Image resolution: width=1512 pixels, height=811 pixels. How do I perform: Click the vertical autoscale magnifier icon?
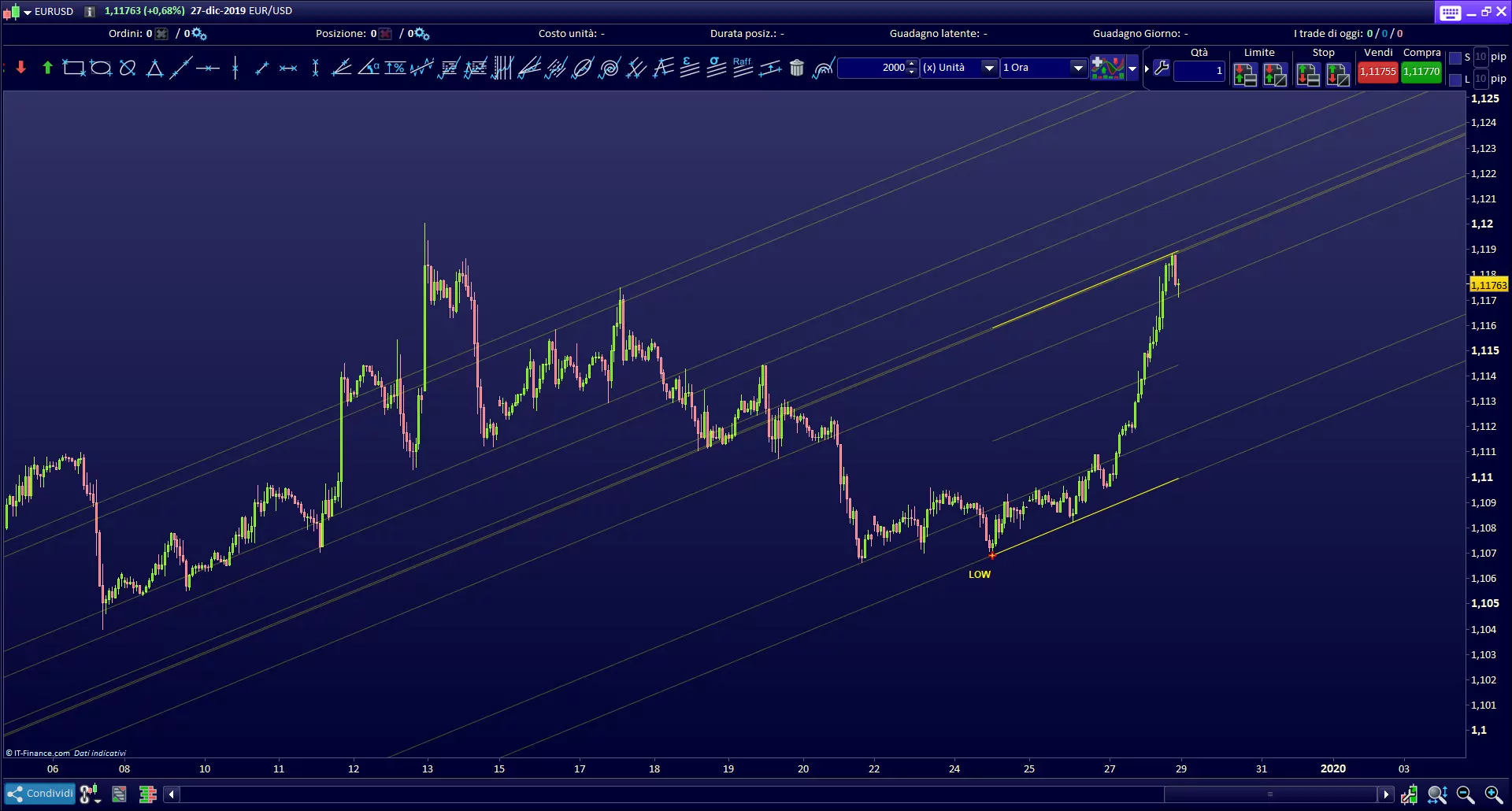(1437, 794)
